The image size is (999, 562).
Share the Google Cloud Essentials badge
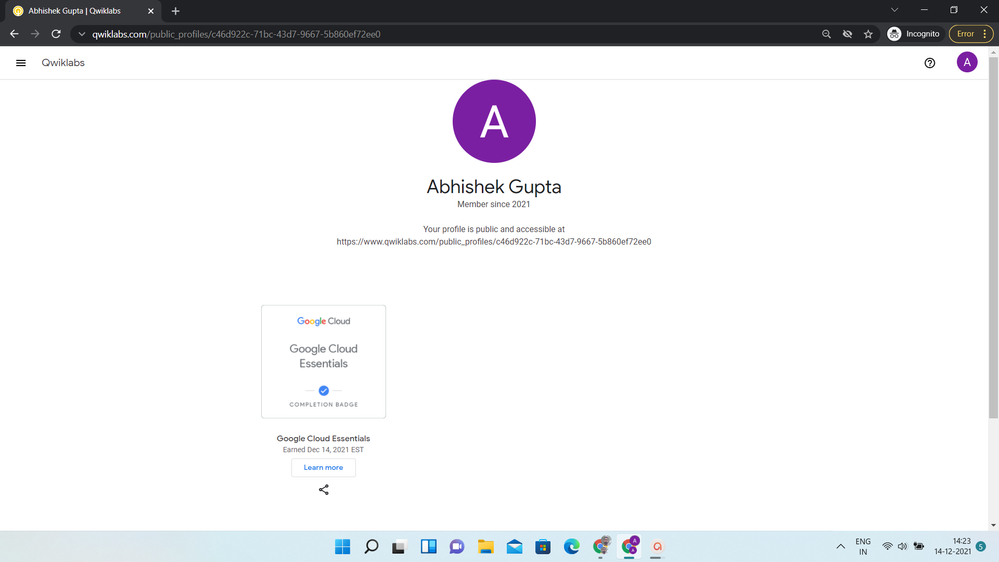(x=324, y=489)
